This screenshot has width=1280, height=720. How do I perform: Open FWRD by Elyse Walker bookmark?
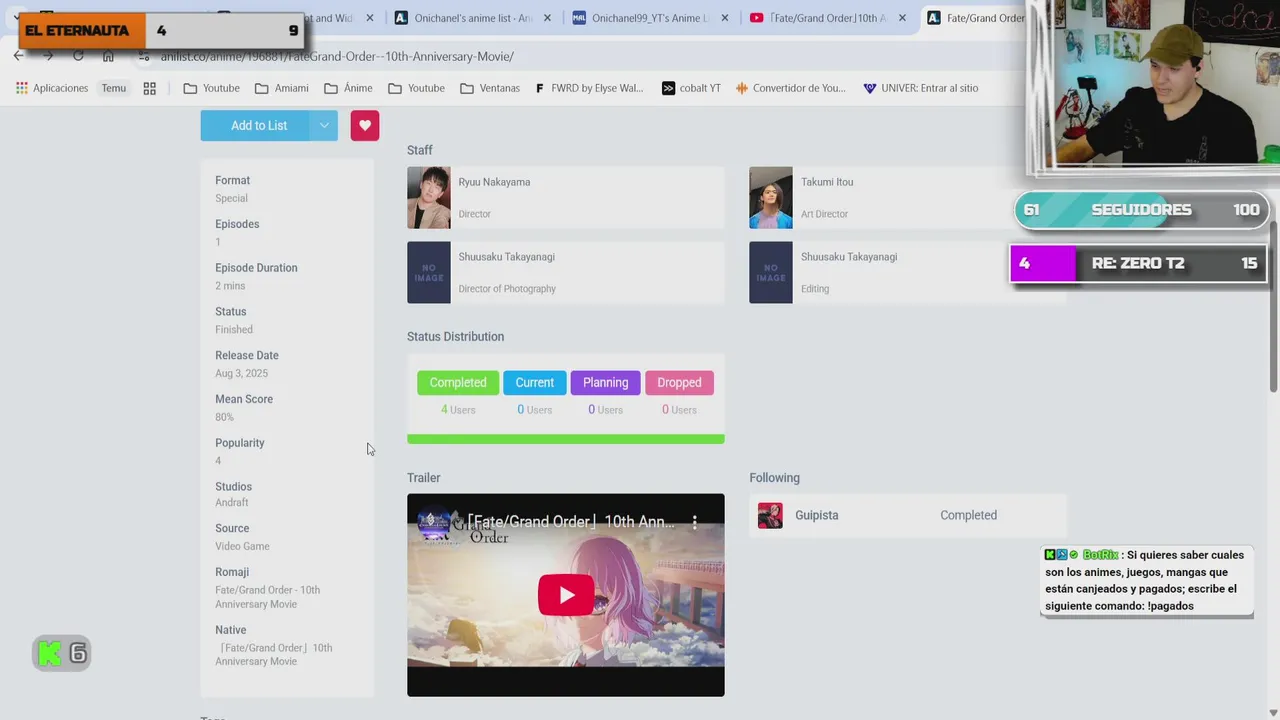pos(589,88)
